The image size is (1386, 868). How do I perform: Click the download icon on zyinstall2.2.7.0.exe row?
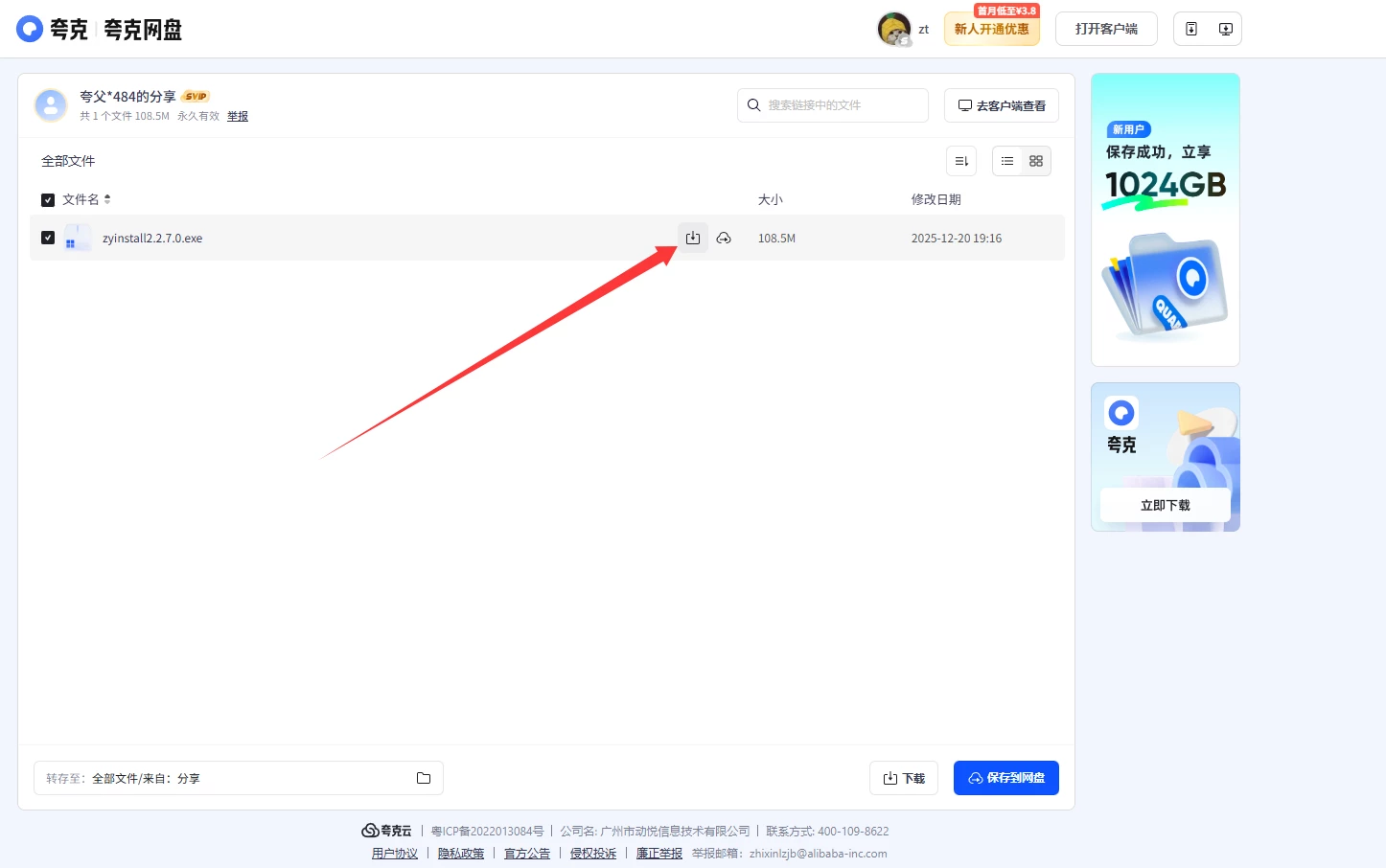click(x=692, y=238)
